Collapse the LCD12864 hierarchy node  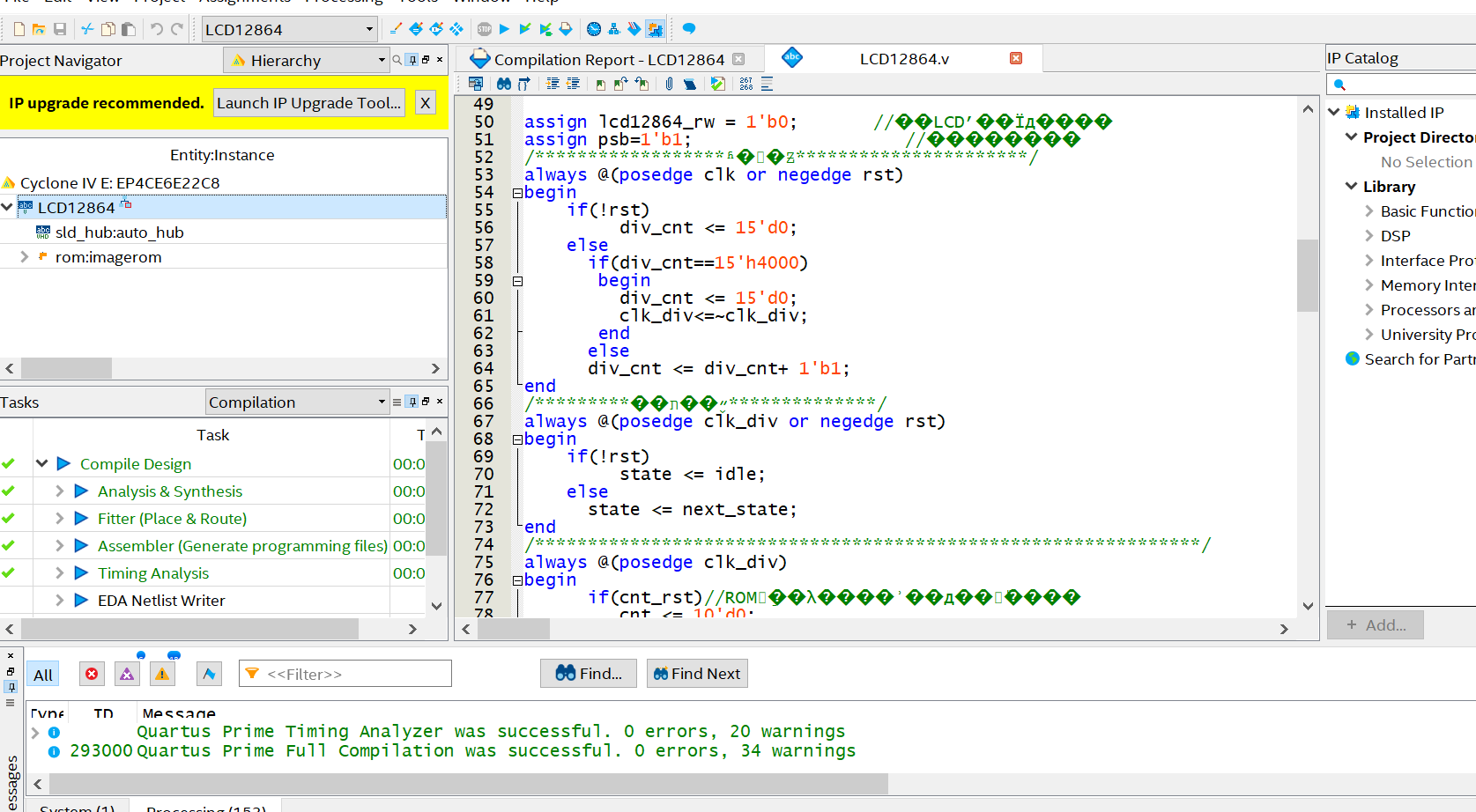point(7,208)
